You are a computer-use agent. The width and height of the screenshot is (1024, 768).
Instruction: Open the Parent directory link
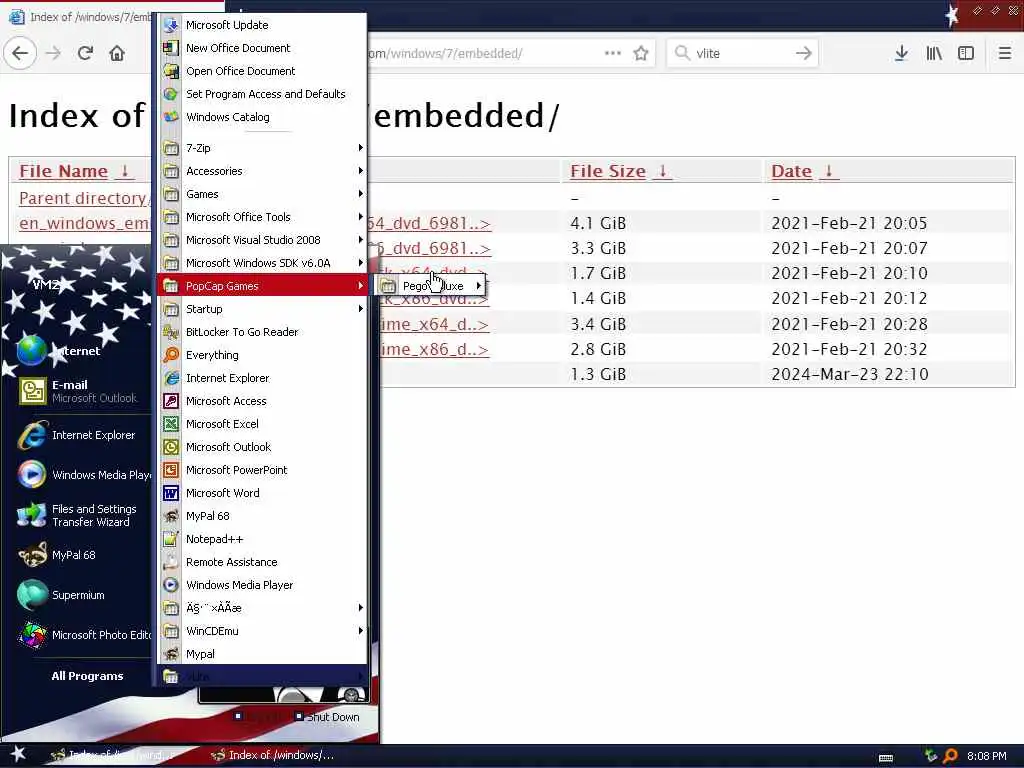(84, 198)
